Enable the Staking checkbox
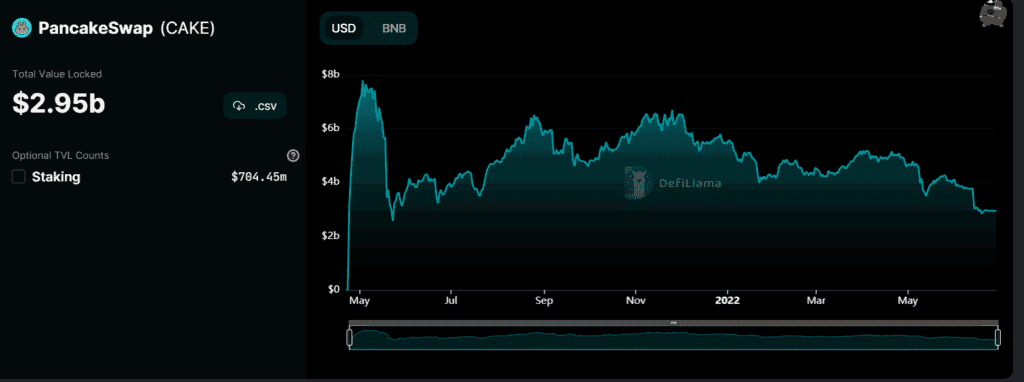This screenshot has width=1024, height=382. tap(19, 177)
